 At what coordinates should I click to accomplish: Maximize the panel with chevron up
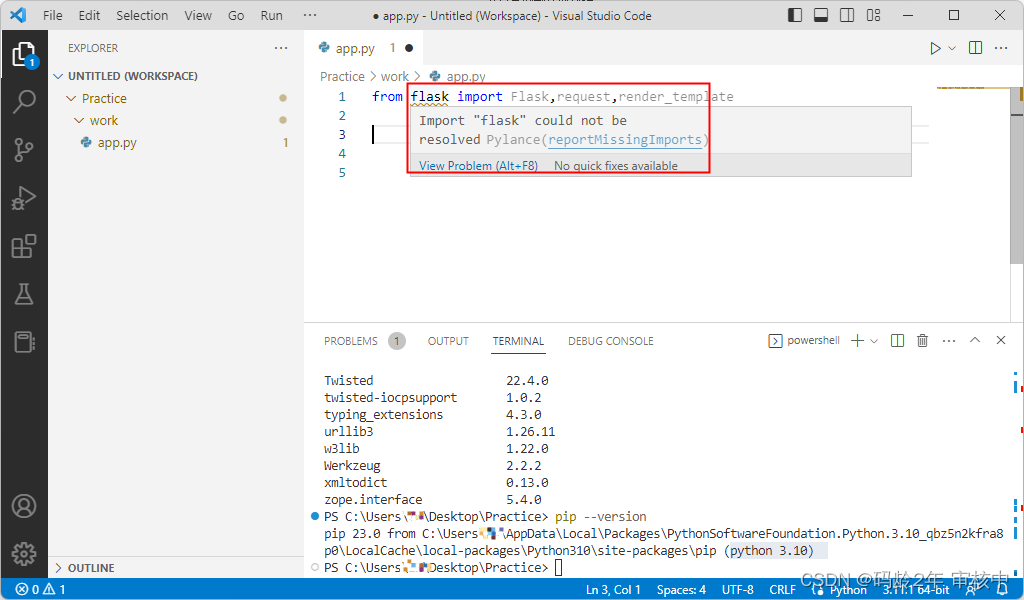pyautogui.click(x=975, y=340)
